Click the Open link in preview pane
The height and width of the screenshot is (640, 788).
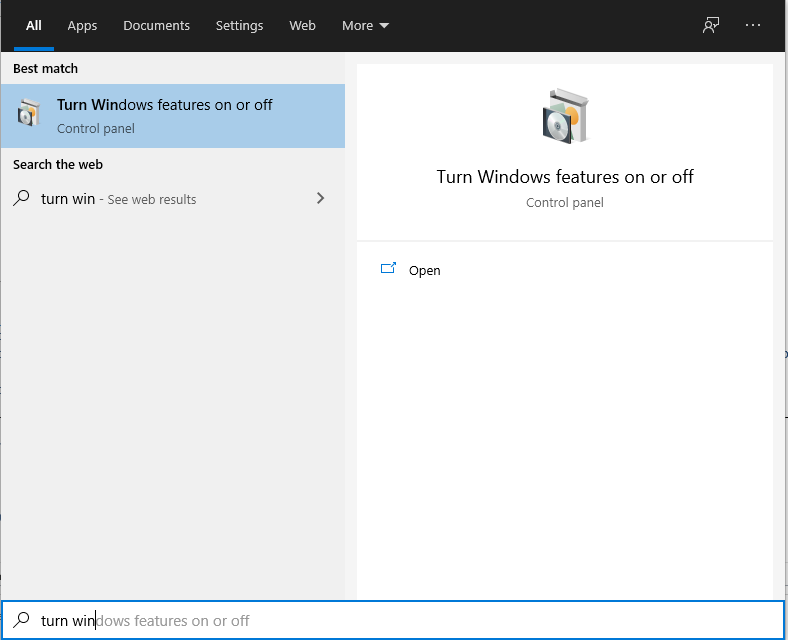(424, 271)
